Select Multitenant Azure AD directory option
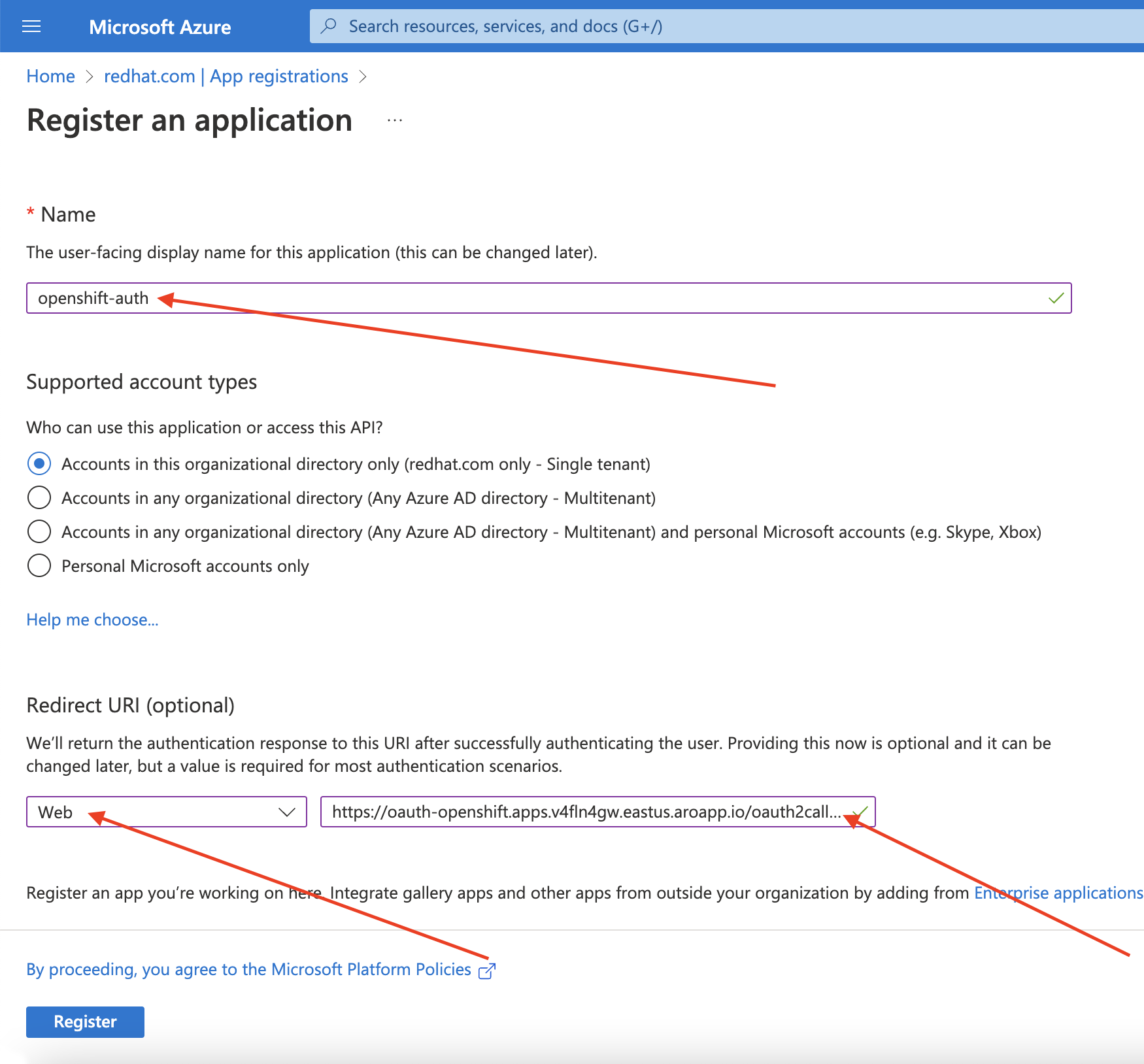The image size is (1144, 1064). point(39,498)
